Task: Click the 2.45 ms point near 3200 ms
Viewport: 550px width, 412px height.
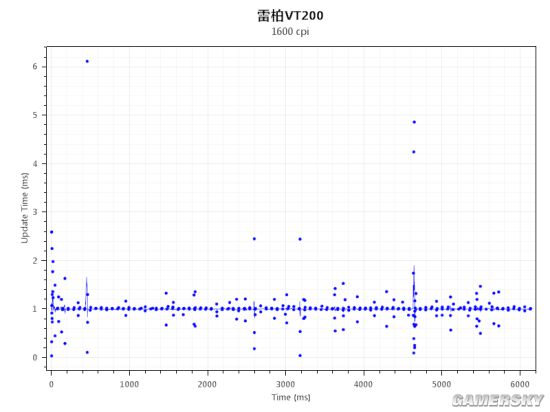Action: [x=300, y=239]
